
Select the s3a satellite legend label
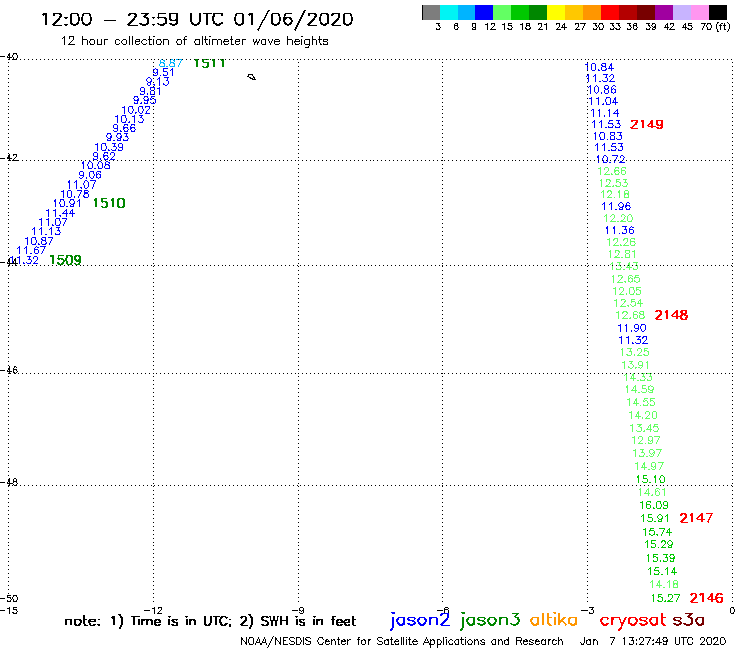pyautogui.click(x=689, y=620)
